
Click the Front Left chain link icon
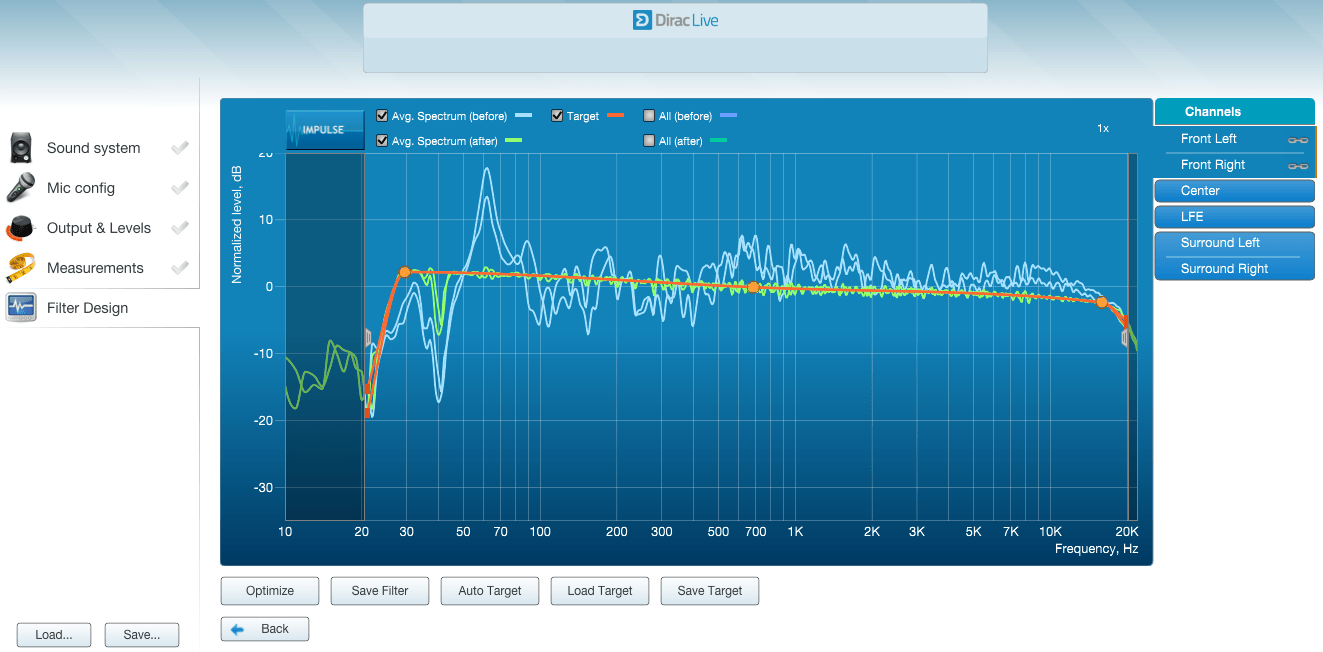1298,140
